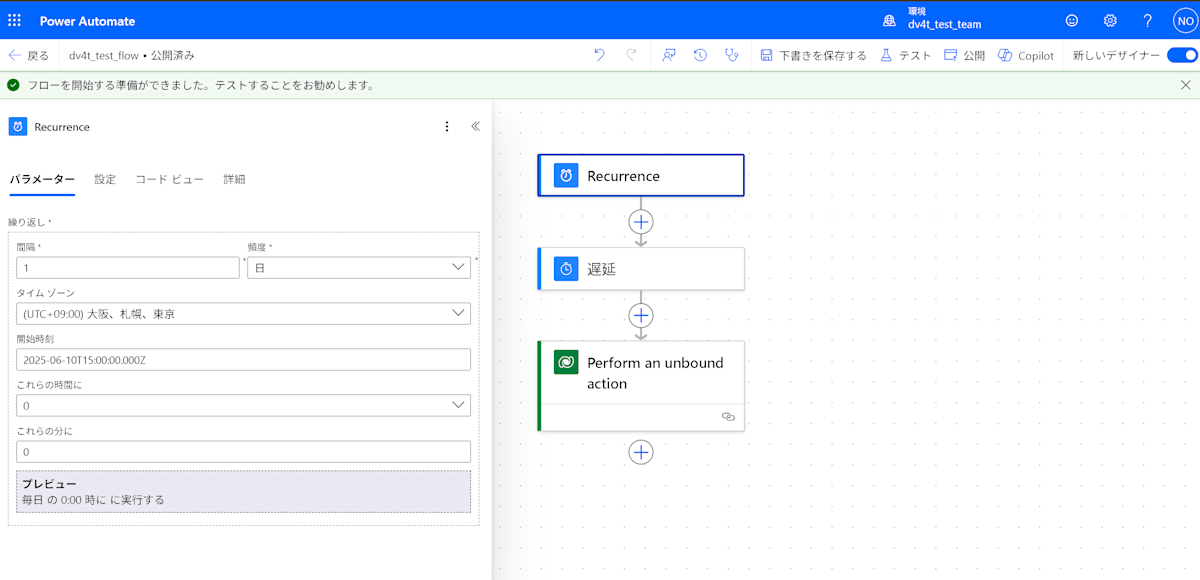Select the Recurrence trigger card

[x=641, y=176]
